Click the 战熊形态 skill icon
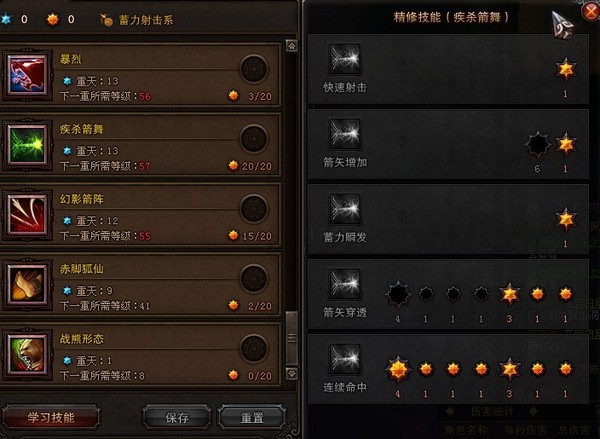This screenshot has height=439, width=600. click(x=28, y=354)
